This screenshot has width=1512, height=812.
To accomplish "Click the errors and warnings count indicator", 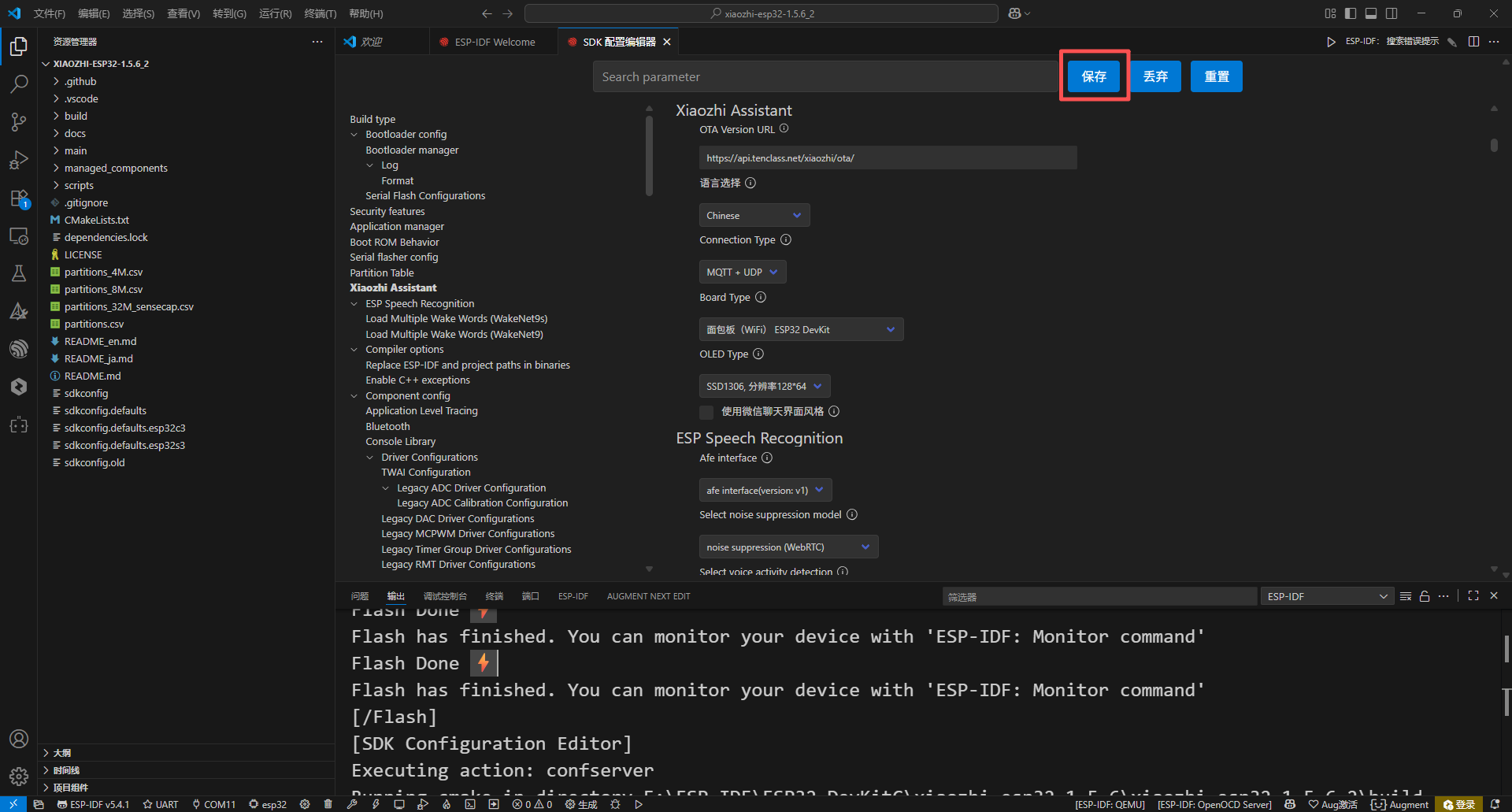I will tap(532, 804).
